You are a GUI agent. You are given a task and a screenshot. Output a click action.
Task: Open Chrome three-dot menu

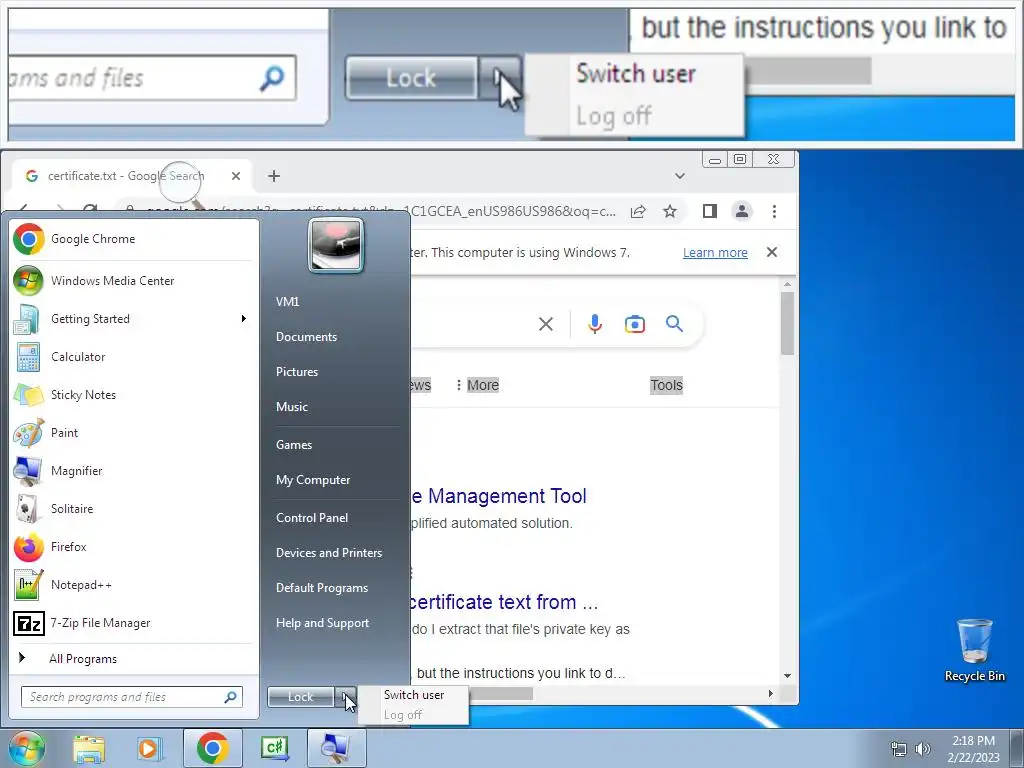click(x=775, y=211)
